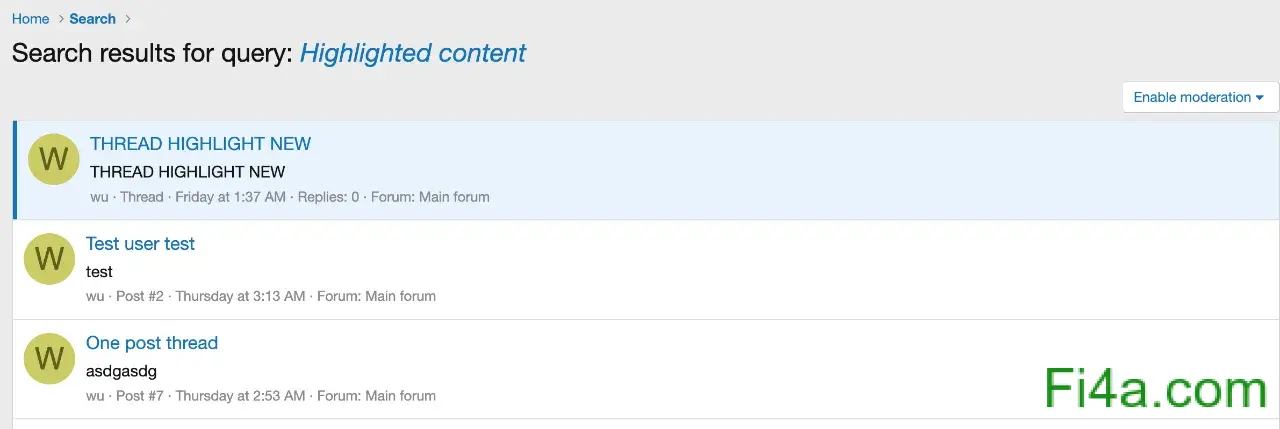Viewport: 1280px width, 429px height.
Task: Open the Highlighted content query link
Action: (x=413, y=53)
